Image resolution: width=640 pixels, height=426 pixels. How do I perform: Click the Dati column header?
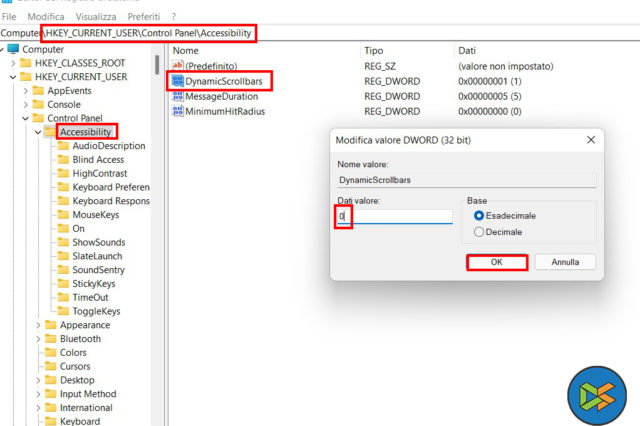pos(467,51)
